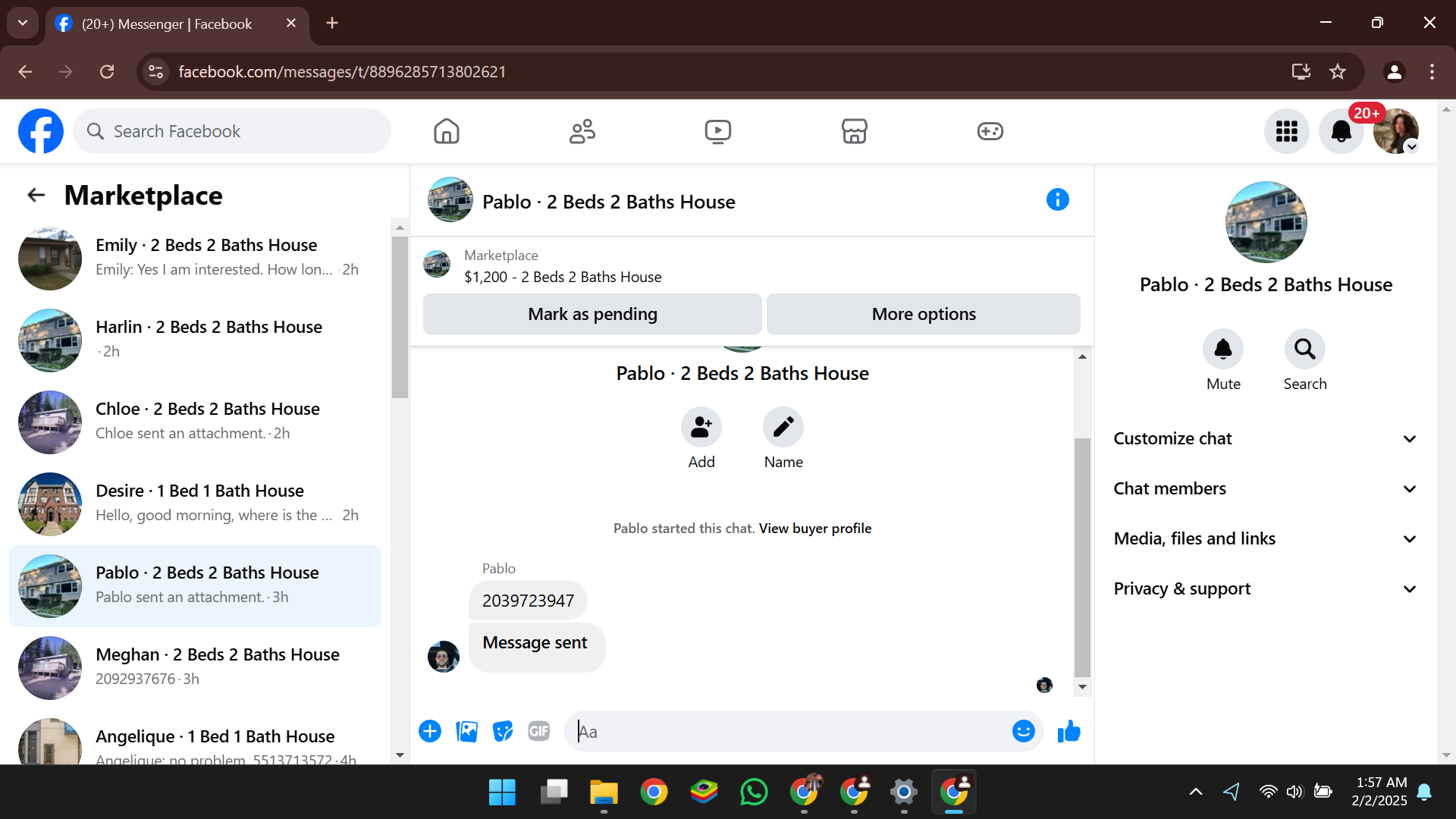Screen dimensions: 1456x819
Task: Open WhatsApp from the Windows taskbar
Action: 753,792
